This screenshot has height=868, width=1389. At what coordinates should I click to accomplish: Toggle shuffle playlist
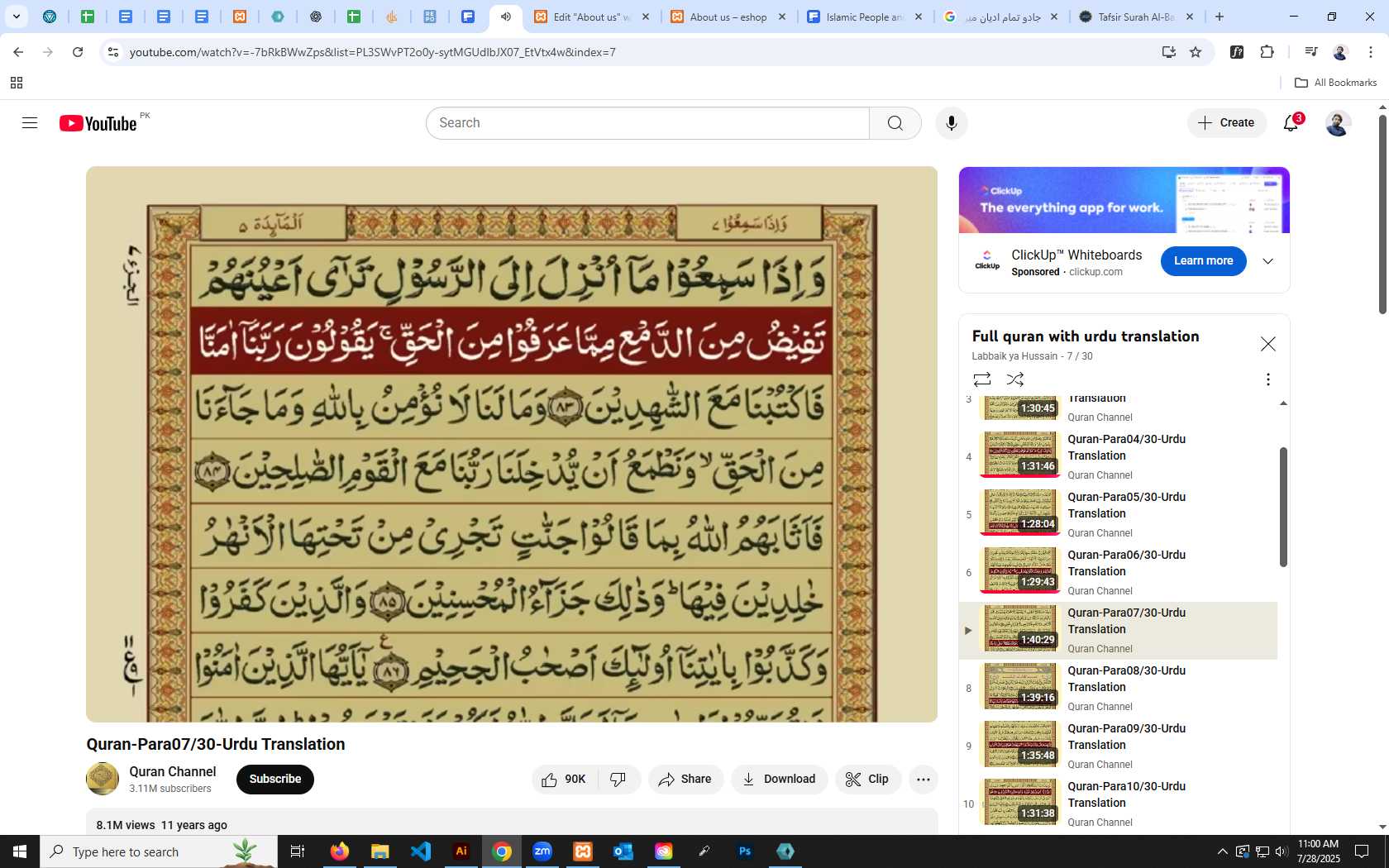point(1015,379)
